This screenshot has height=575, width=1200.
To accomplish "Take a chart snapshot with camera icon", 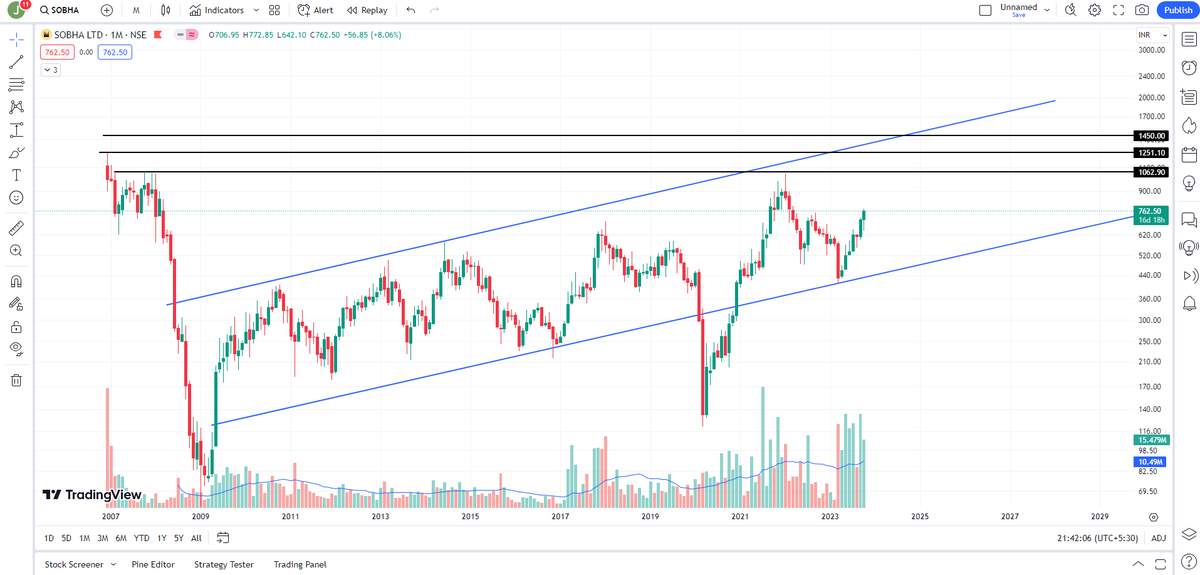I will pos(1142,10).
